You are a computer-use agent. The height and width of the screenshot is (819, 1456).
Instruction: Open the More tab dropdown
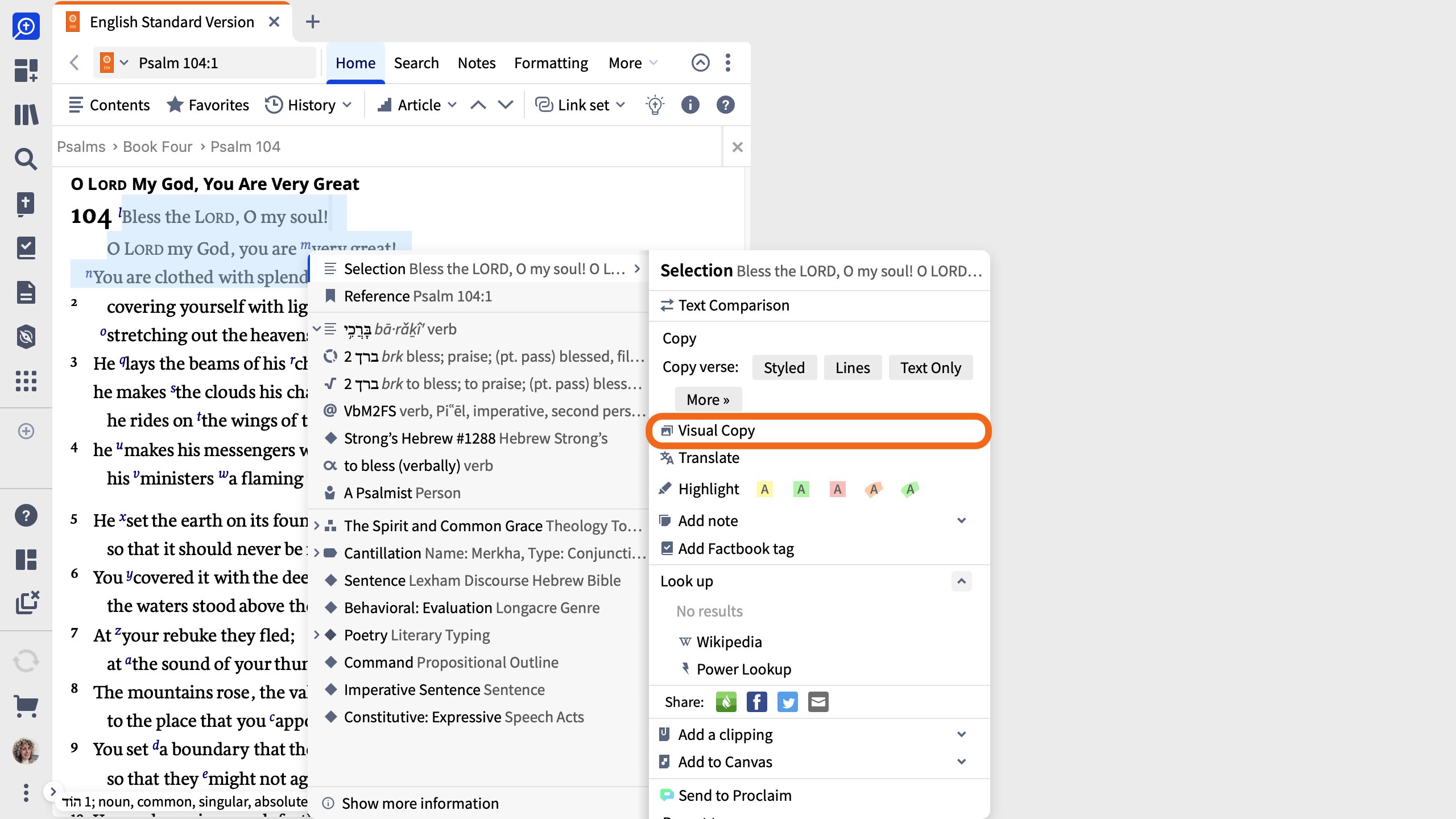pos(633,63)
